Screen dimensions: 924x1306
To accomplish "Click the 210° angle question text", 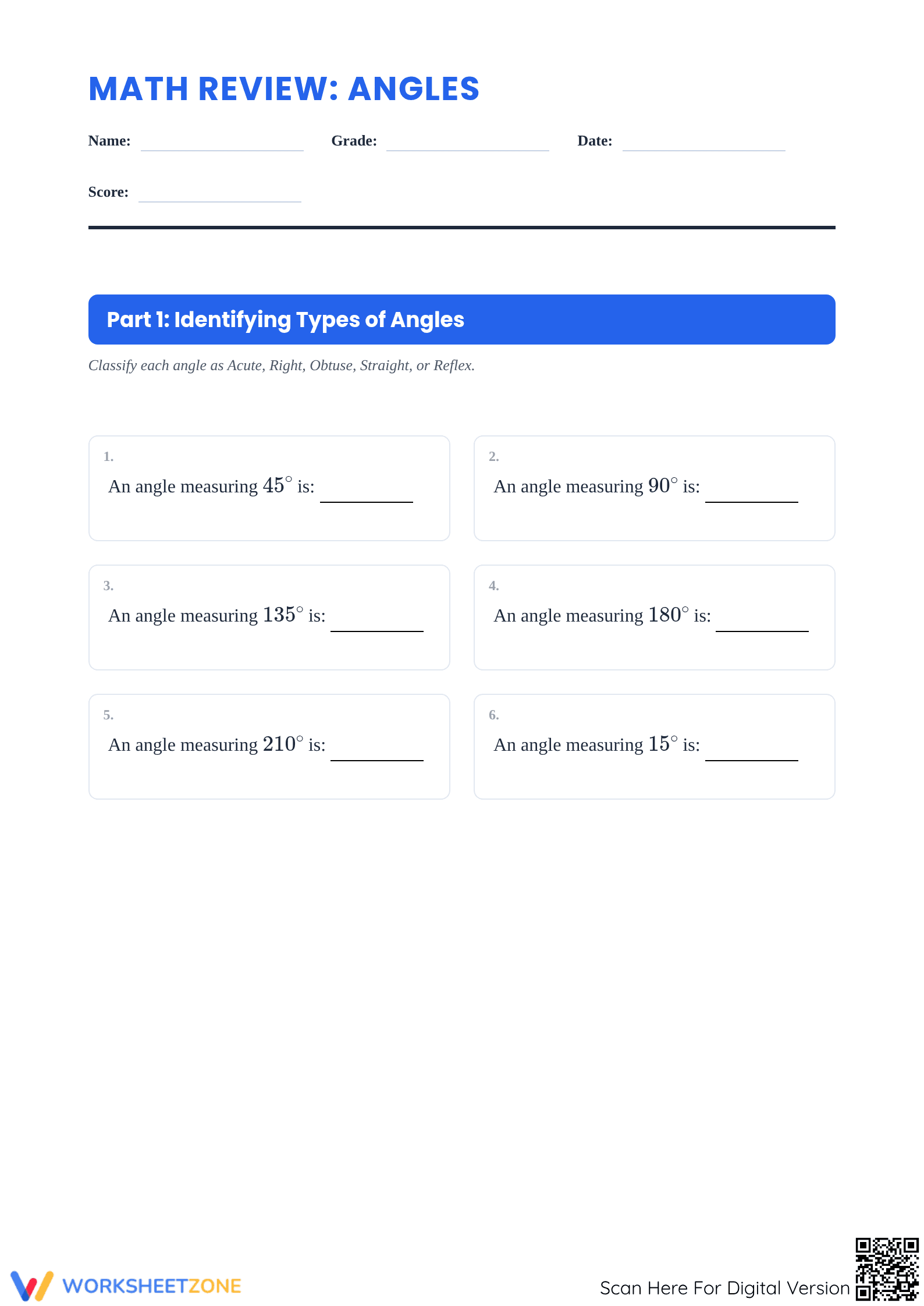I will 217,744.
